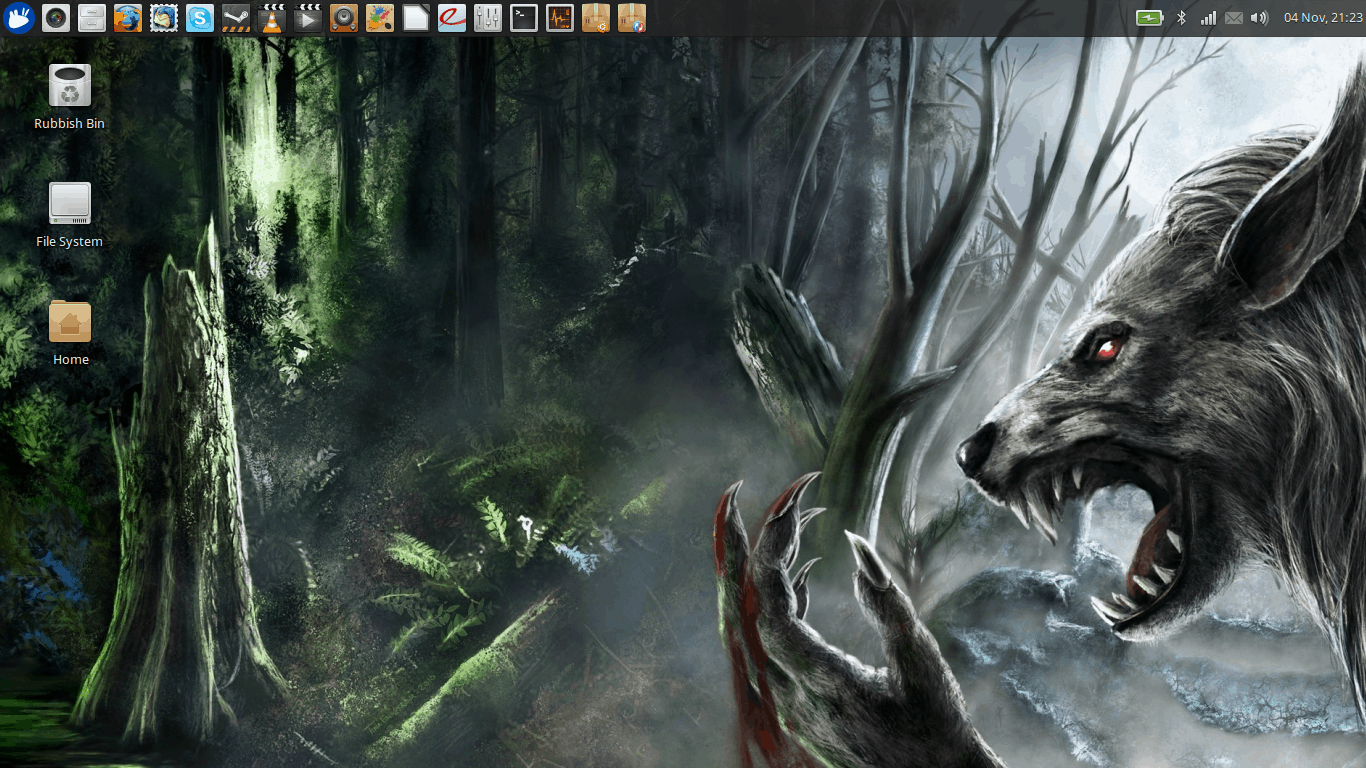Launch the terminal emulator
The width and height of the screenshot is (1366, 768).
(524, 18)
